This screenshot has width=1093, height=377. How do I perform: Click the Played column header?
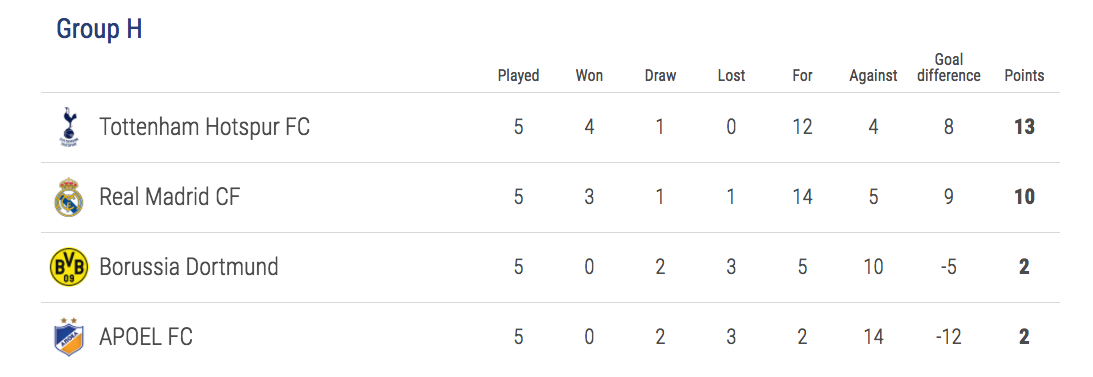click(518, 75)
